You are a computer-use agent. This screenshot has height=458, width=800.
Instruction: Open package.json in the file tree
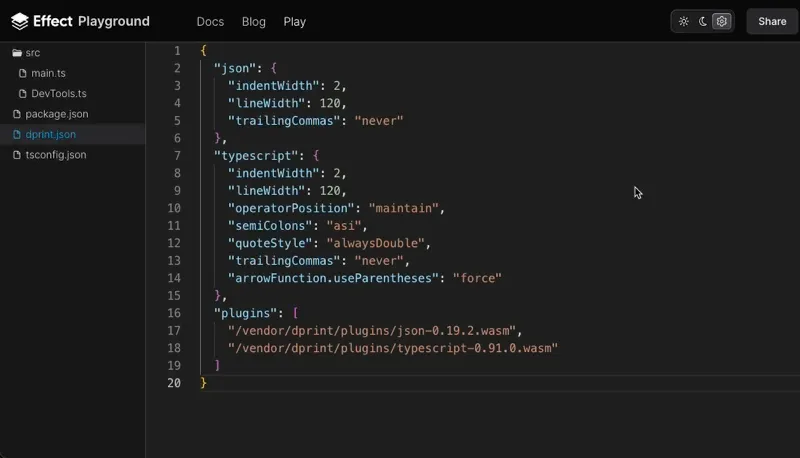coord(56,114)
